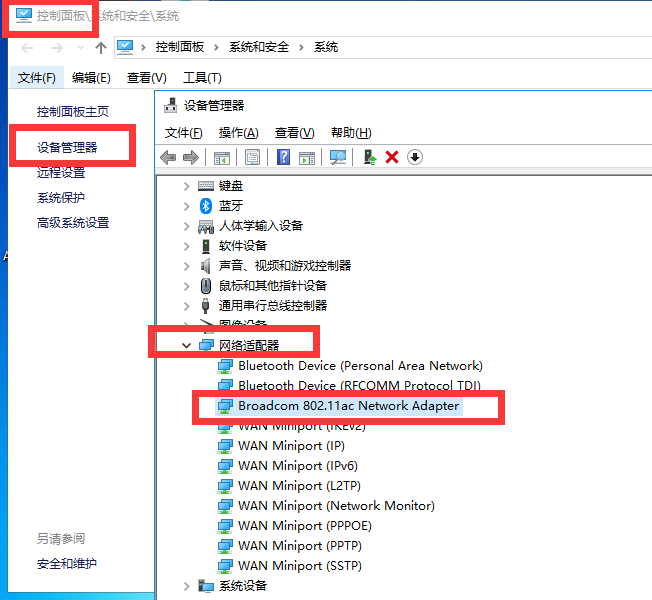The image size is (652, 600).
Task: Click the red X Uninstall device icon
Action: pos(392,157)
